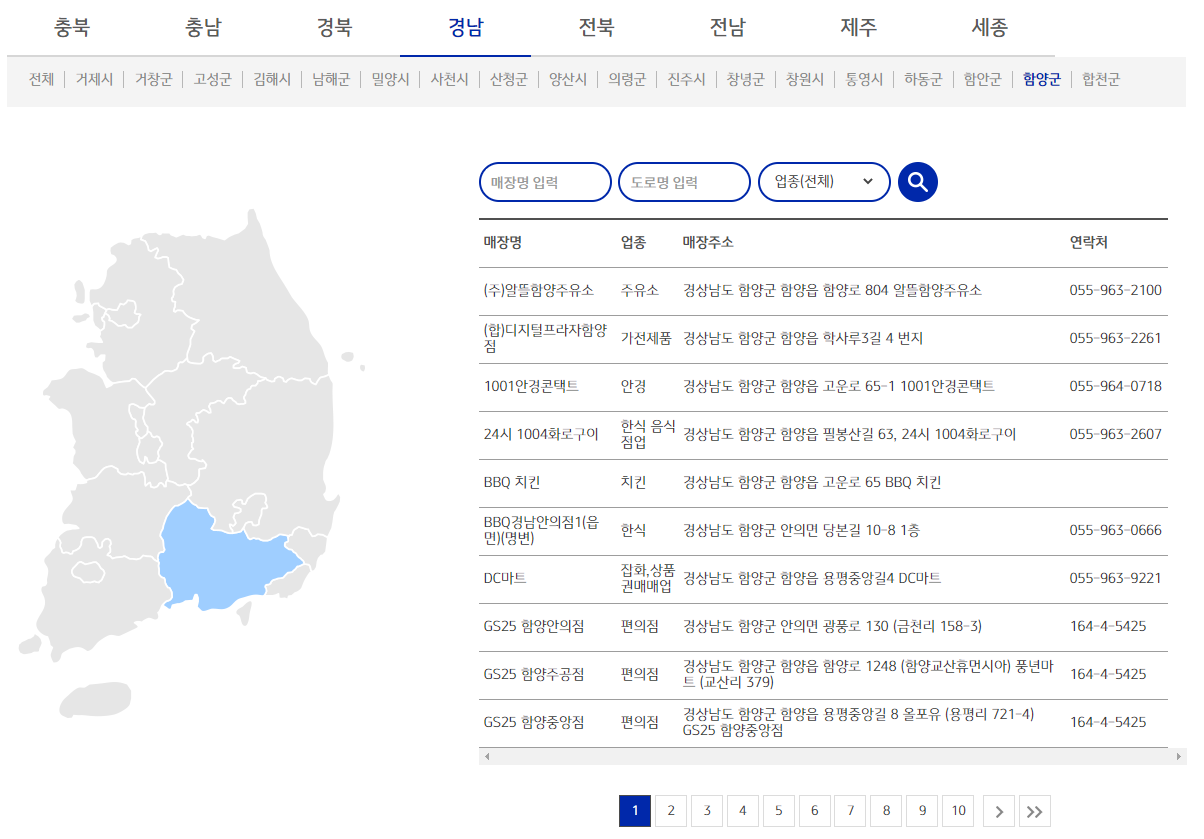Jump to last page double-arrow
1204x839 pixels.
click(x=1034, y=811)
